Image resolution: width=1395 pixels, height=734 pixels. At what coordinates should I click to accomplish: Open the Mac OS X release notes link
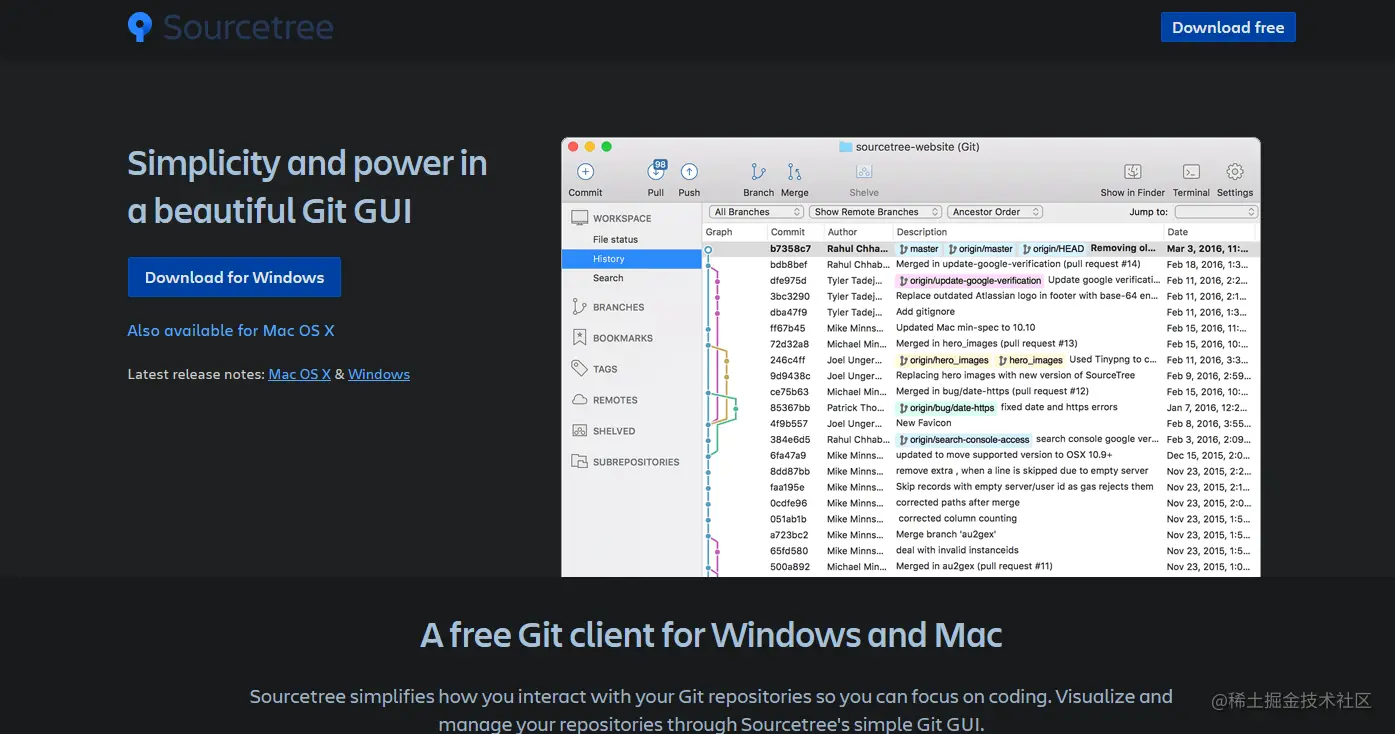pyautogui.click(x=300, y=374)
